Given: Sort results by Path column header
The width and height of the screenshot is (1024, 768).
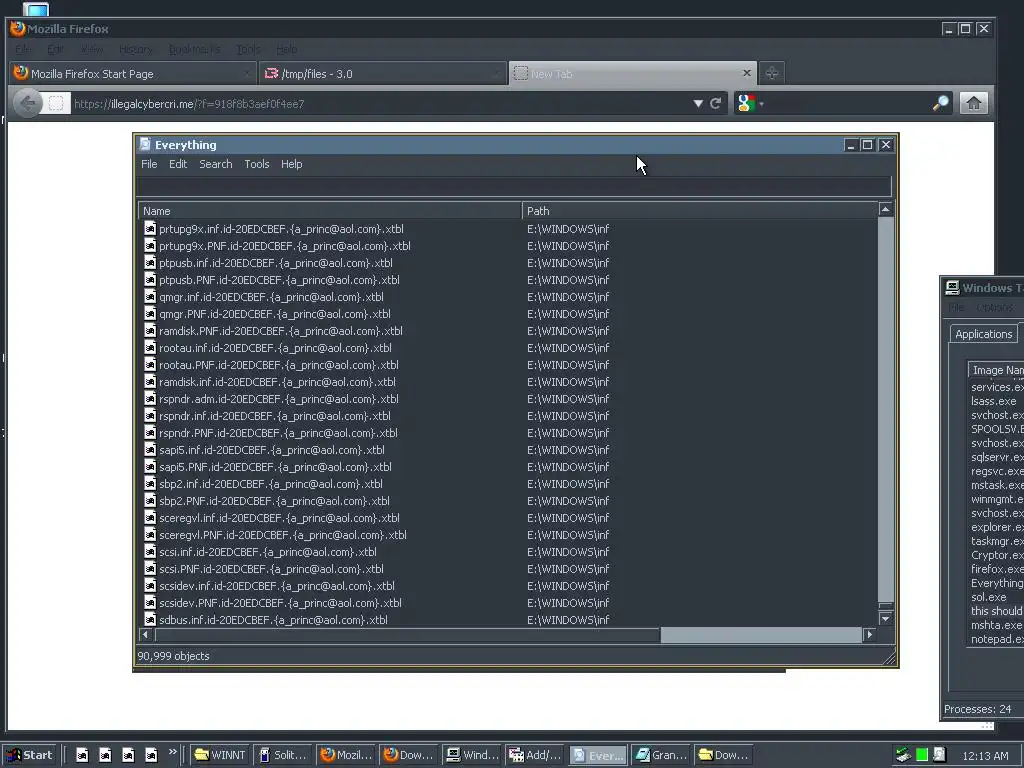Looking at the screenshot, I should pyautogui.click(x=700, y=211).
